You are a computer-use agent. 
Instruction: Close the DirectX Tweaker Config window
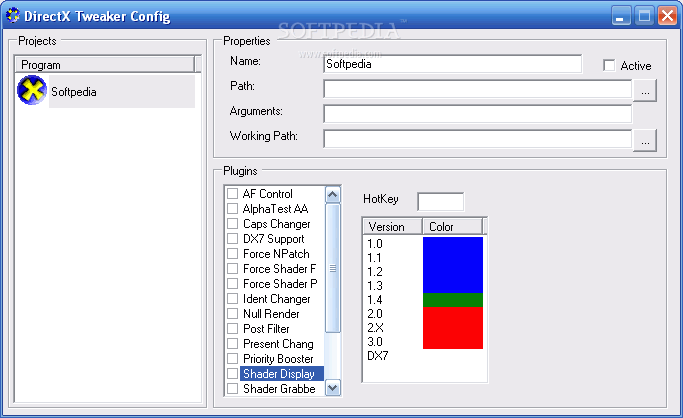(667, 16)
